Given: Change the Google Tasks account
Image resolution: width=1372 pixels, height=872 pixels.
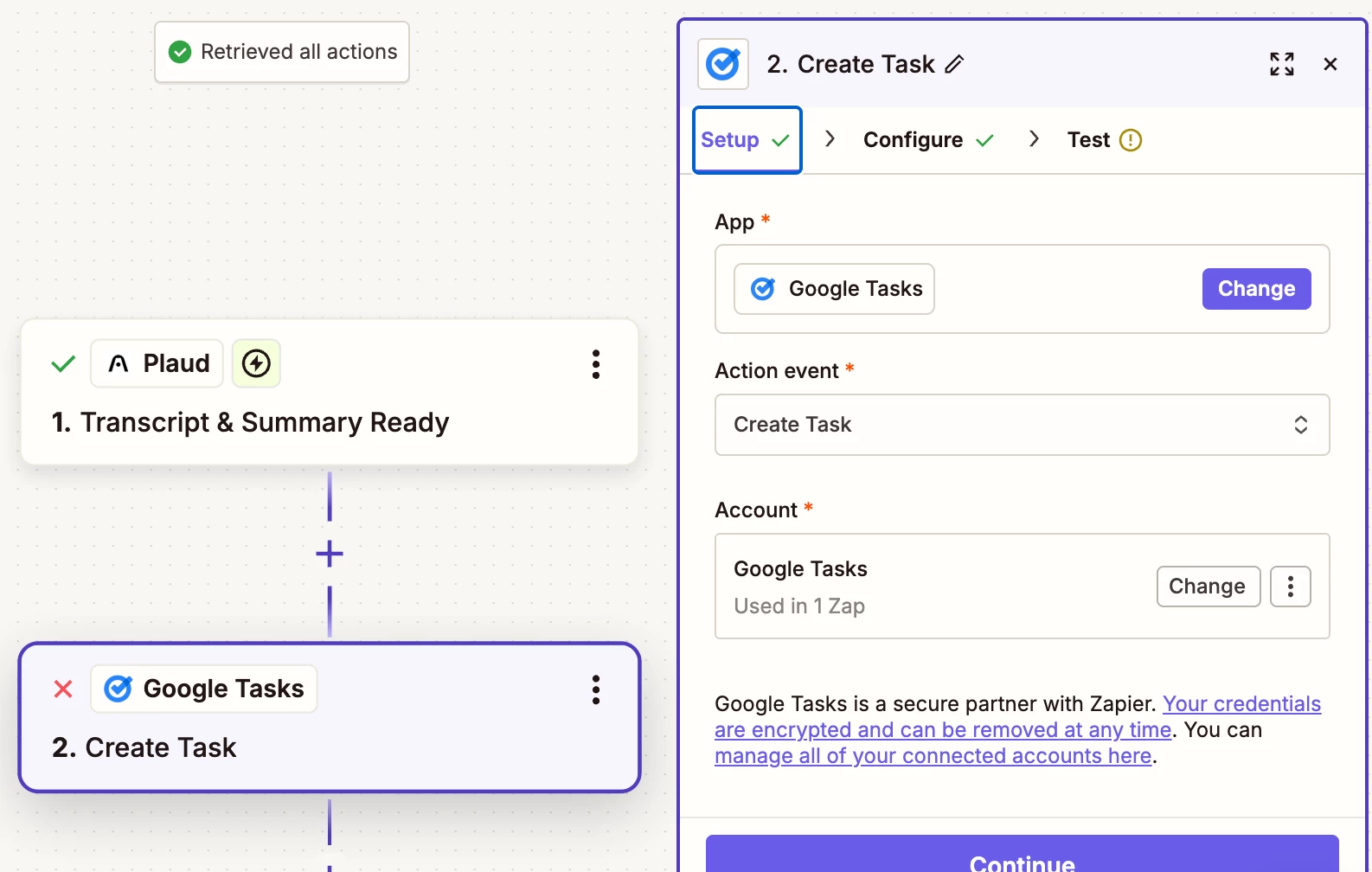Looking at the screenshot, I should (x=1208, y=587).
